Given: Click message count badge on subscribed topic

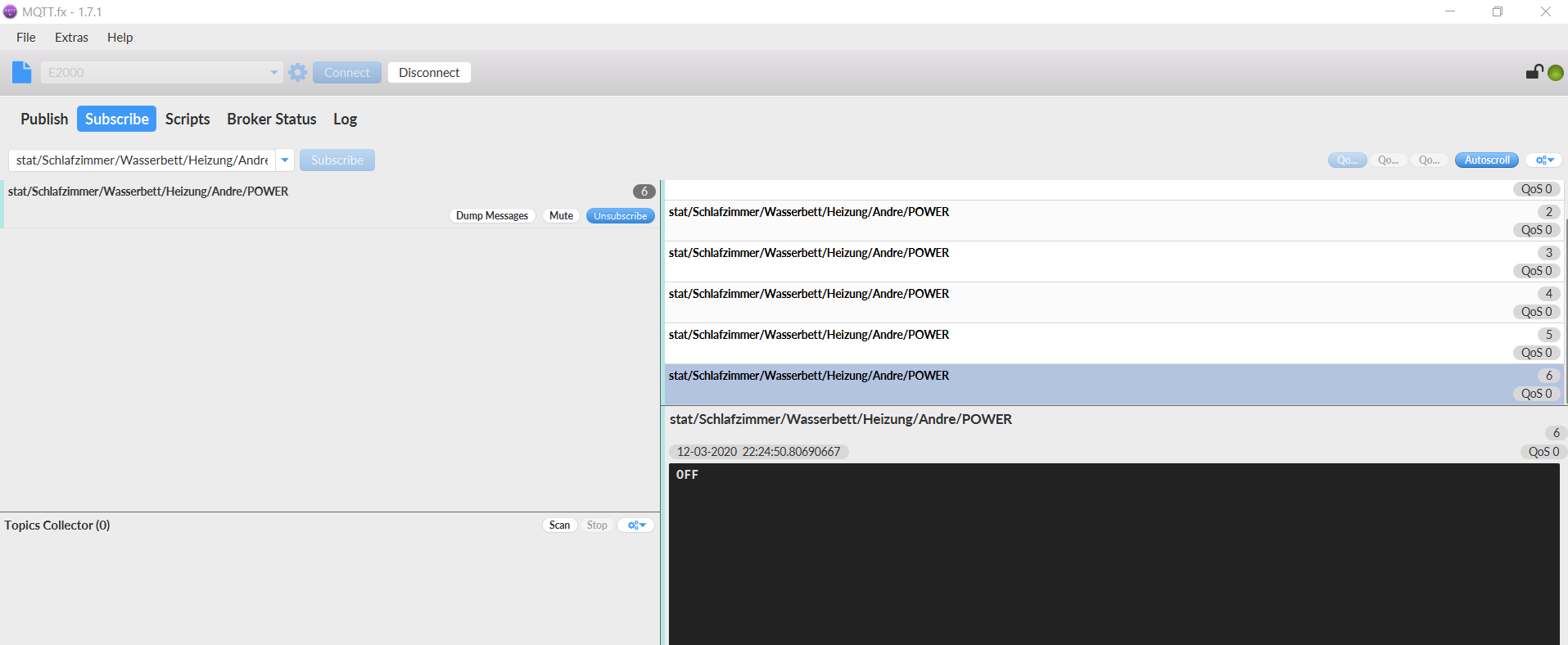Looking at the screenshot, I should [x=644, y=192].
